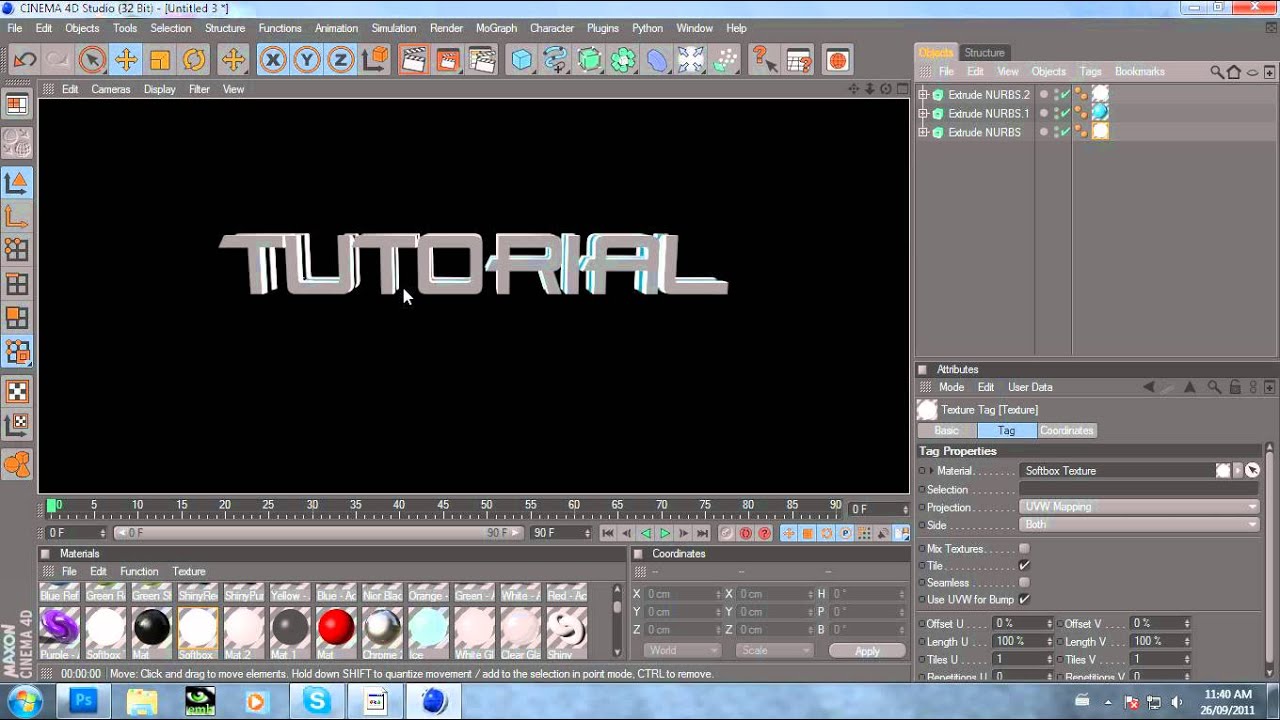Open the Projection dropdown UVW Mapping
This screenshot has width=1280, height=720.
(1139, 507)
